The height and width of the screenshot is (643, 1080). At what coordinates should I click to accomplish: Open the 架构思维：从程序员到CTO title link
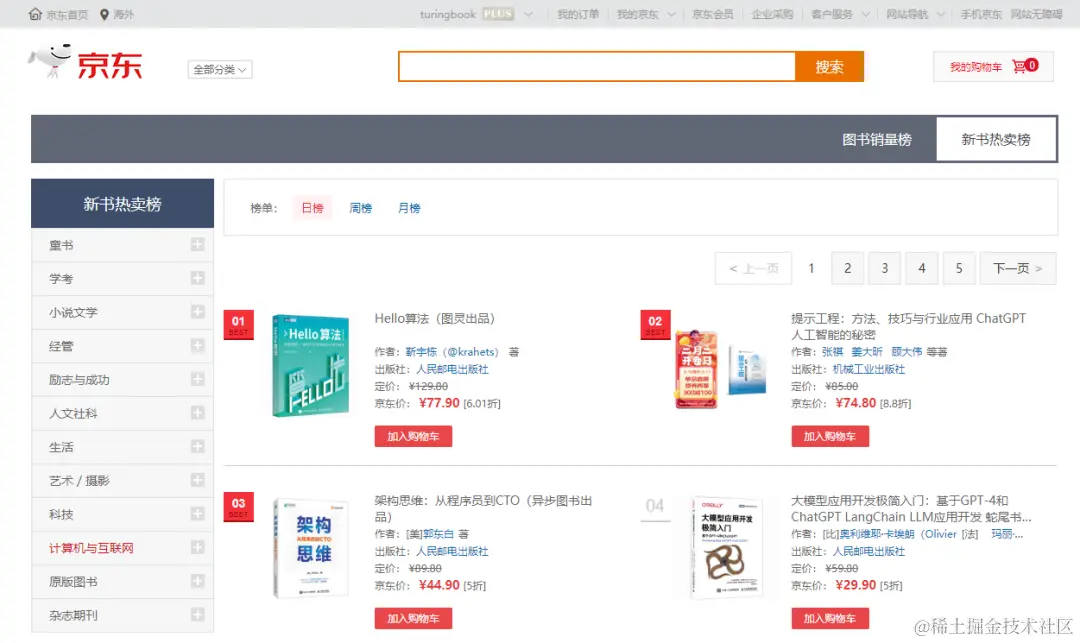(x=483, y=509)
